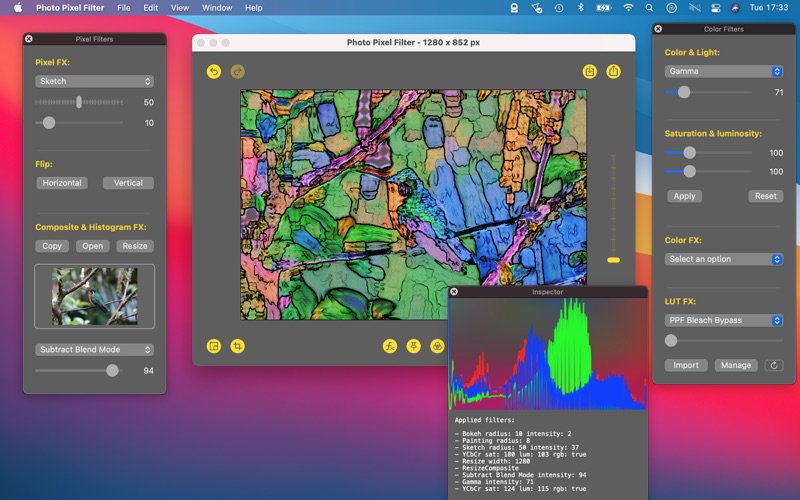Image resolution: width=800 pixels, height=500 pixels.
Task: Apply the saturation and luminosity settings
Action: tap(684, 196)
